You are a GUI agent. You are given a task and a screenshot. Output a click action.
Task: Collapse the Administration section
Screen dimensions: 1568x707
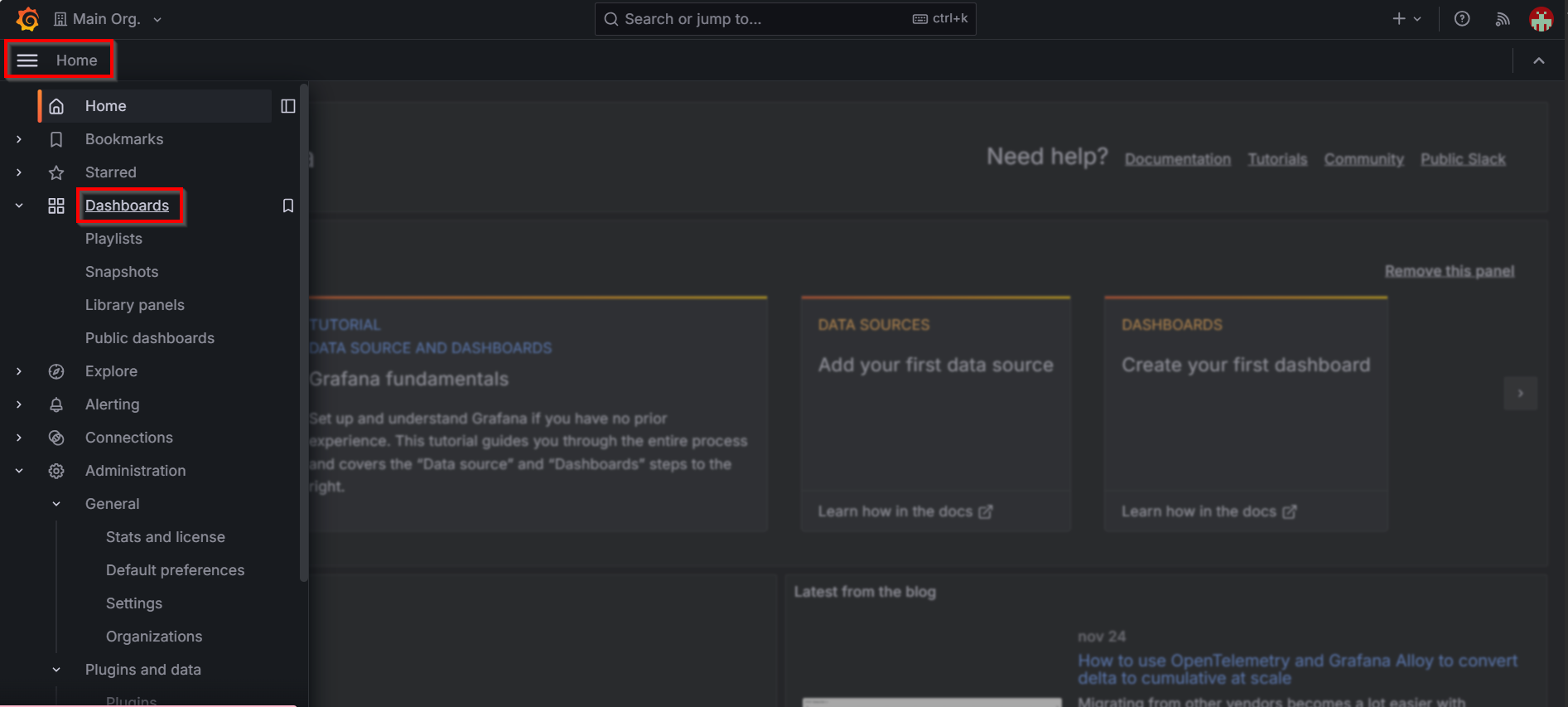(x=19, y=471)
